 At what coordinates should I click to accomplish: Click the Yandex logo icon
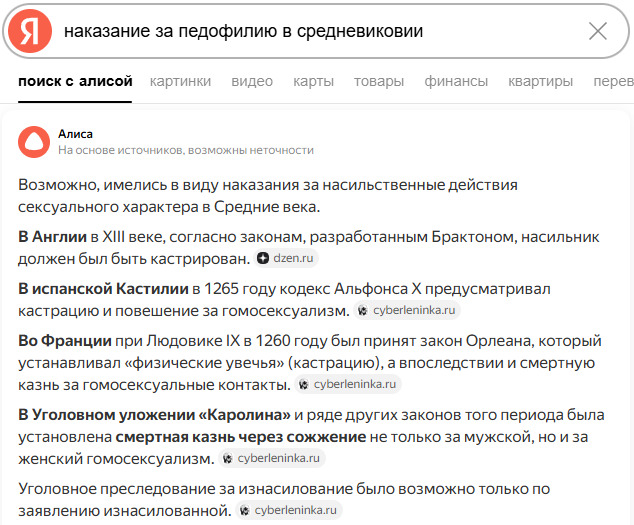pyautogui.click(x=30, y=31)
